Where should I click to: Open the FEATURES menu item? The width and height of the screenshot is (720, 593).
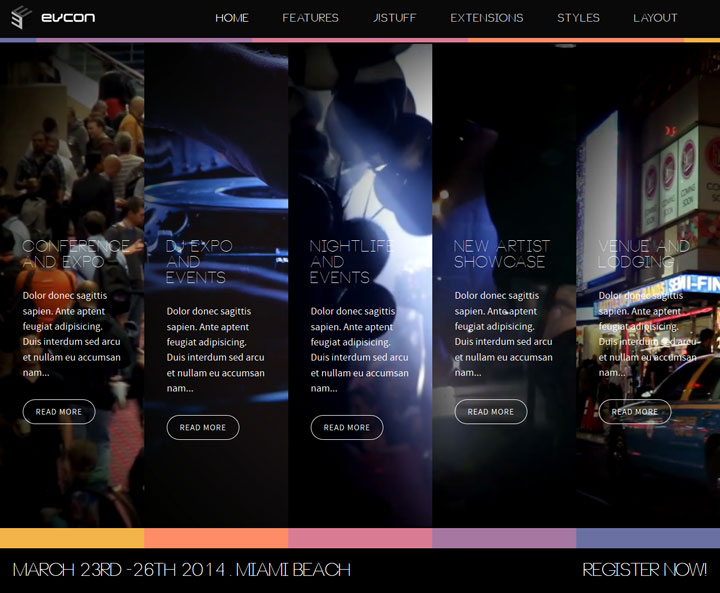(x=310, y=18)
